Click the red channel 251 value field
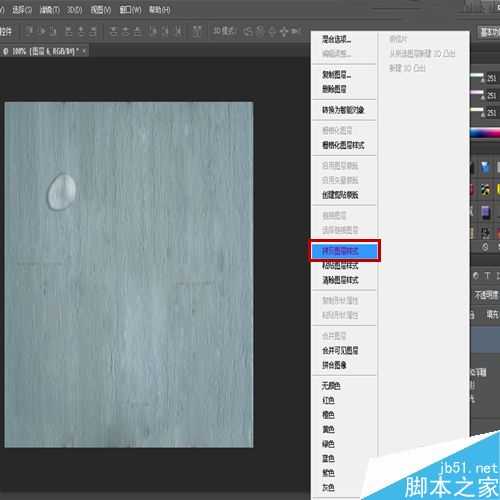 492,78
